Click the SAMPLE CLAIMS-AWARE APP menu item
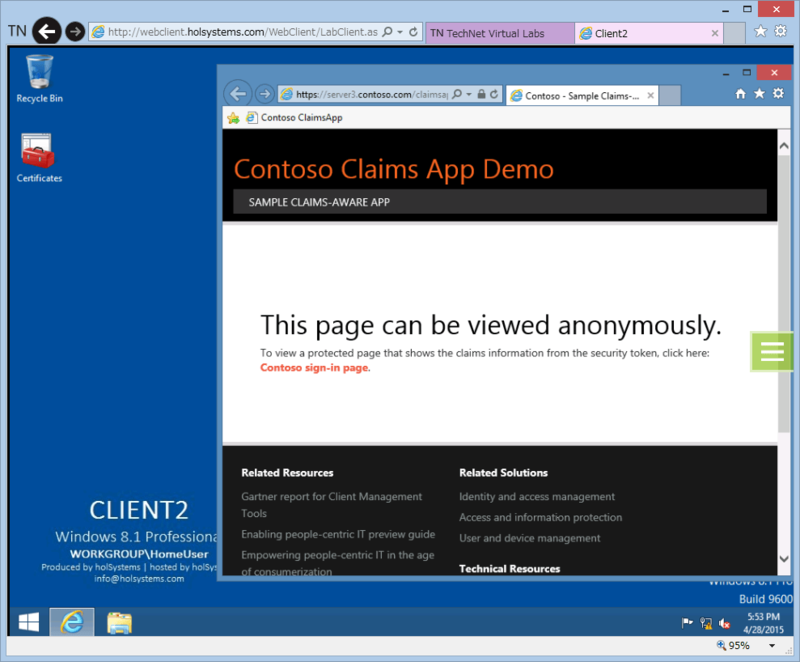The width and height of the screenshot is (800, 662). click(x=319, y=202)
